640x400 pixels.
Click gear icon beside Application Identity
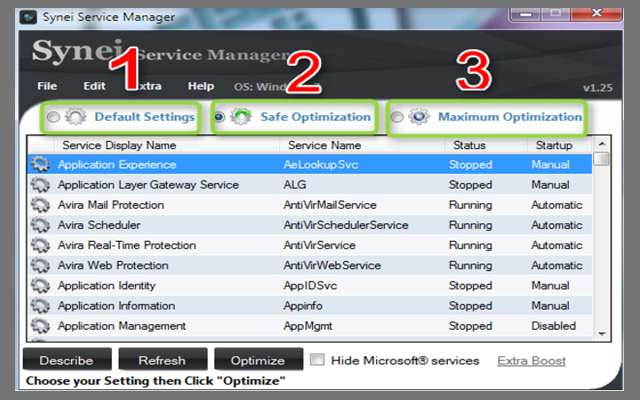coord(40,286)
